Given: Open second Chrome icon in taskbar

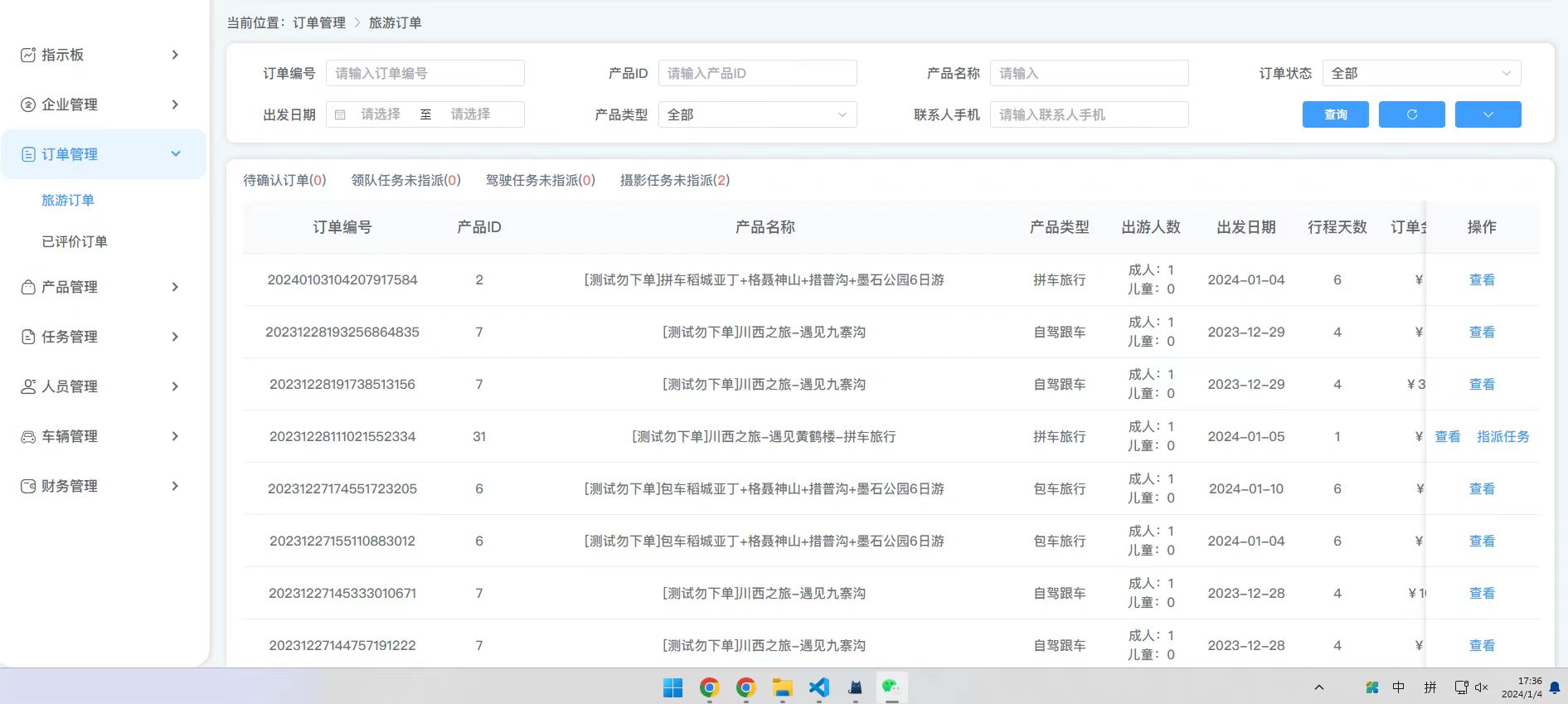Looking at the screenshot, I should (745, 687).
